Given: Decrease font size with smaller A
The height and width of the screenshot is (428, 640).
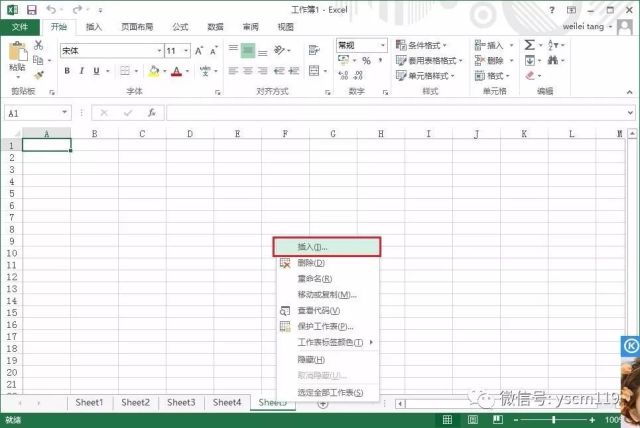Looking at the screenshot, I should point(213,51).
